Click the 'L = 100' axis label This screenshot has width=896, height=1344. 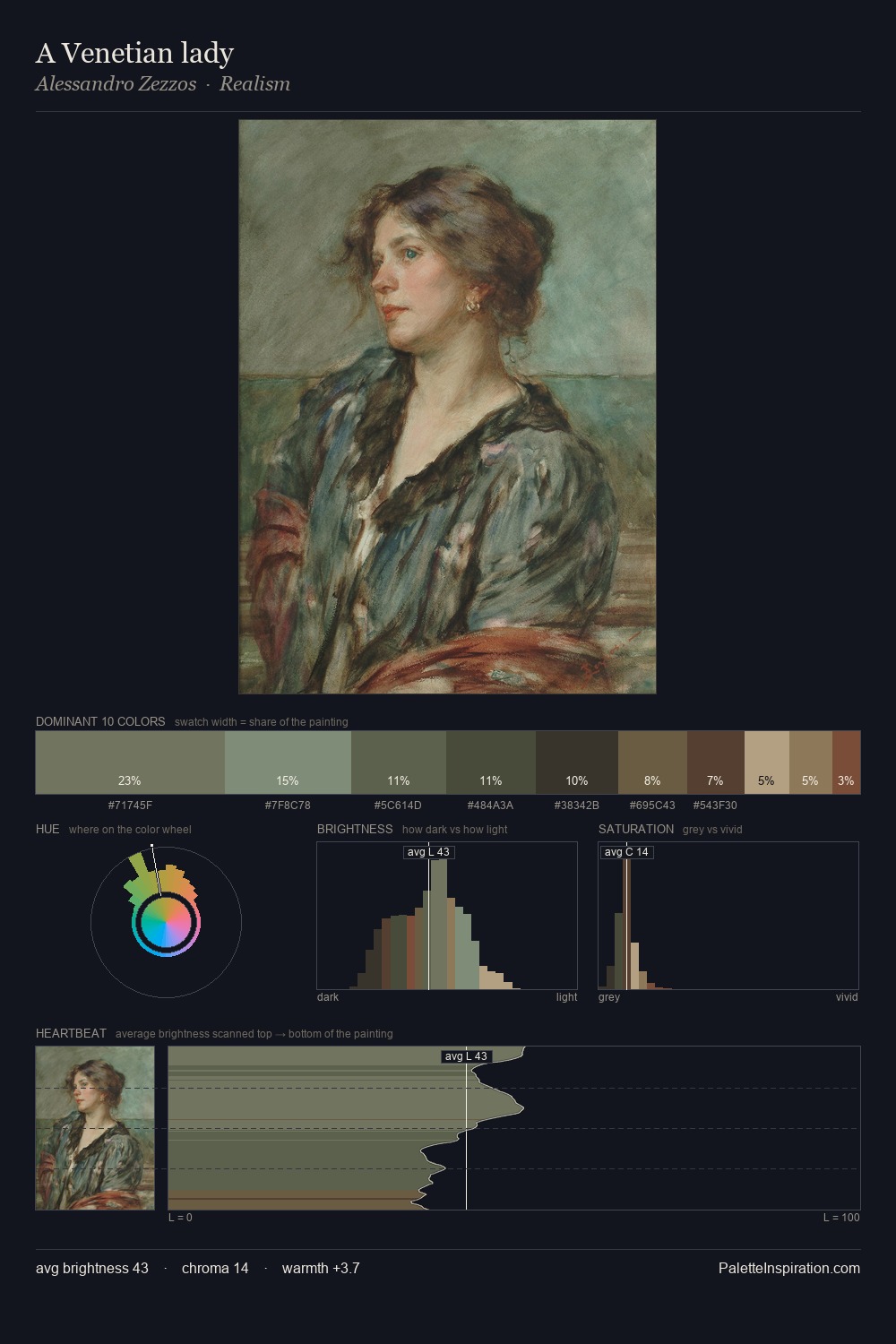(x=841, y=1218)
